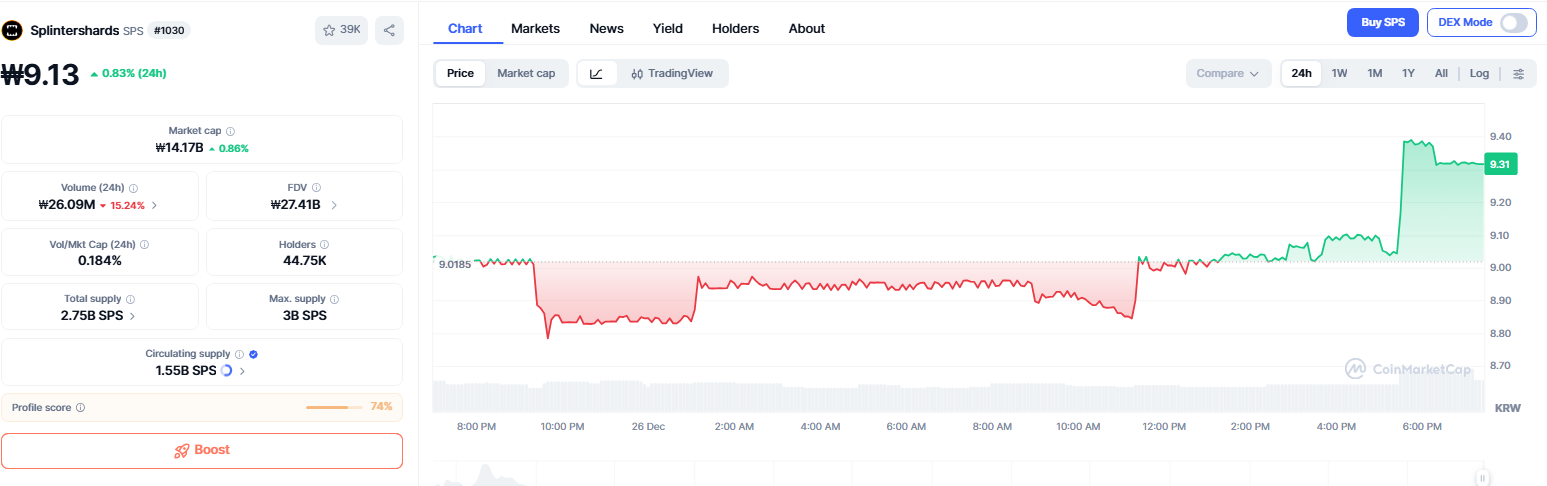Click the Holders info icon
This screenshot has height=486, width=1547.
[324, 244]
